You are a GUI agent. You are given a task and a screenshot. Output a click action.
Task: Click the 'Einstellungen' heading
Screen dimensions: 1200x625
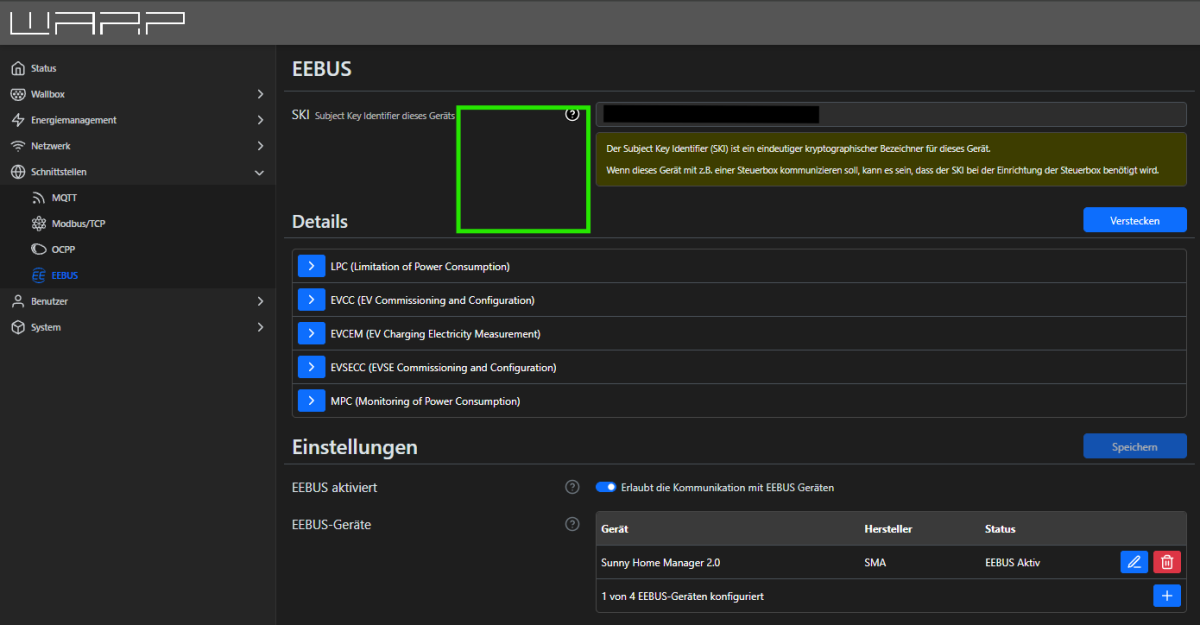coord(355,447)
